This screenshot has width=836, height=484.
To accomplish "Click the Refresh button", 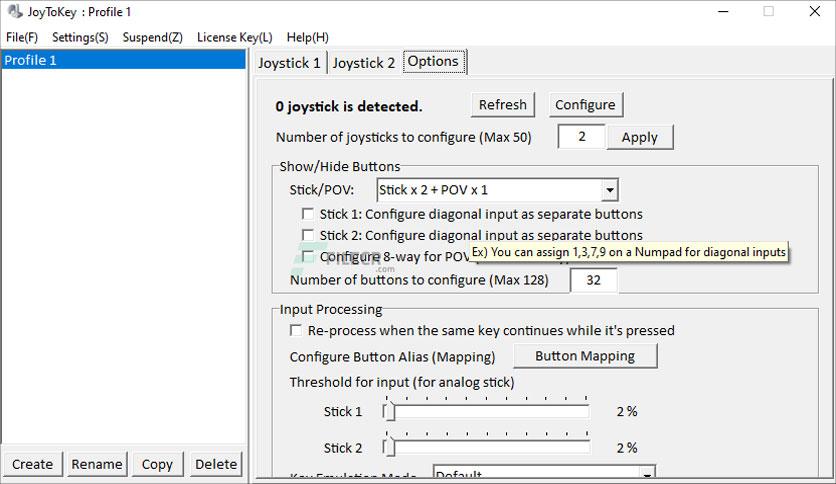I will 503,105.
